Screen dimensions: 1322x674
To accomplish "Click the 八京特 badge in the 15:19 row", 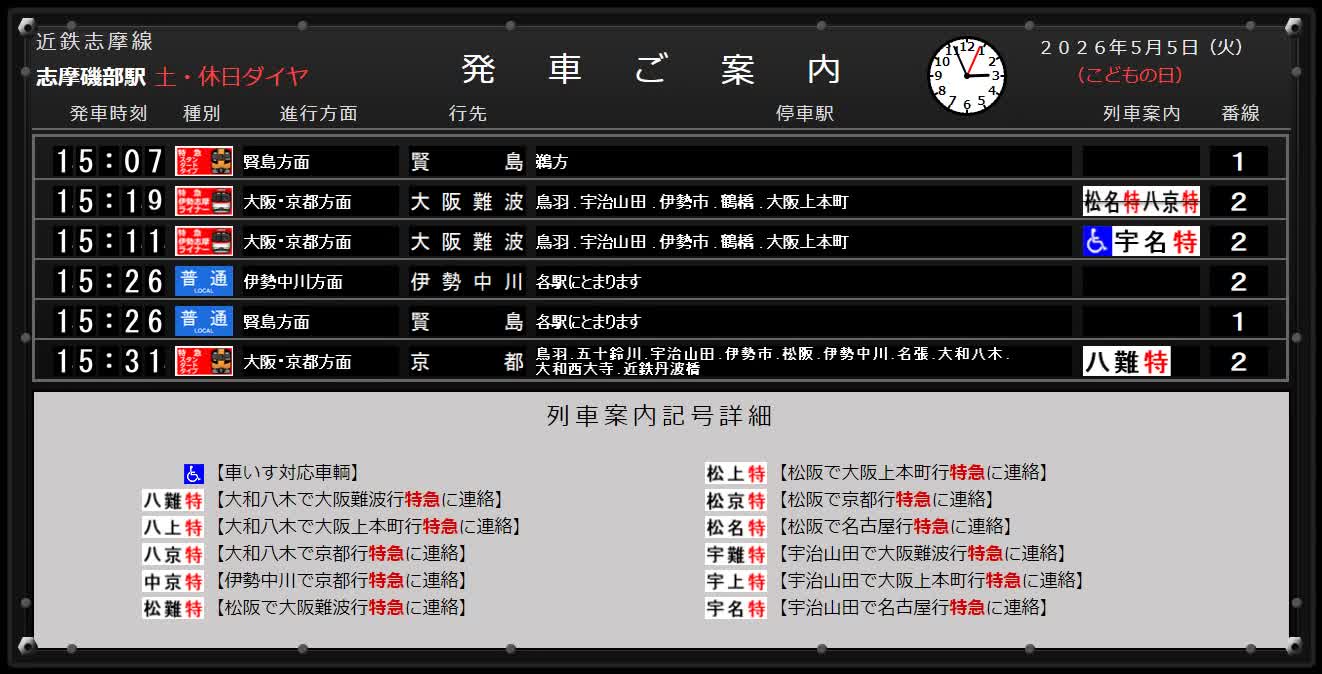I will tap(1171, 201).
